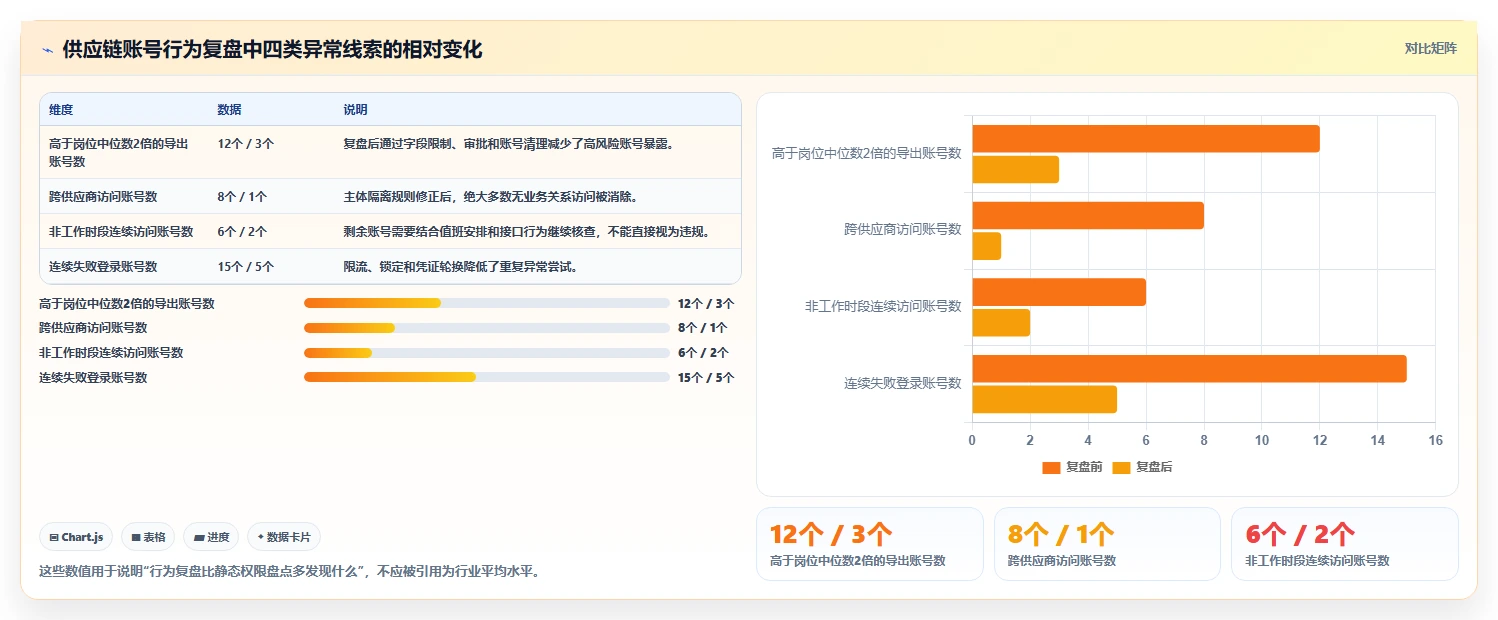Screen dimensions: 1498x620
Task: Click the 8-value 跨供应商 复盘前 bar
Action: pyautogui.click(x=1088, y=215)
